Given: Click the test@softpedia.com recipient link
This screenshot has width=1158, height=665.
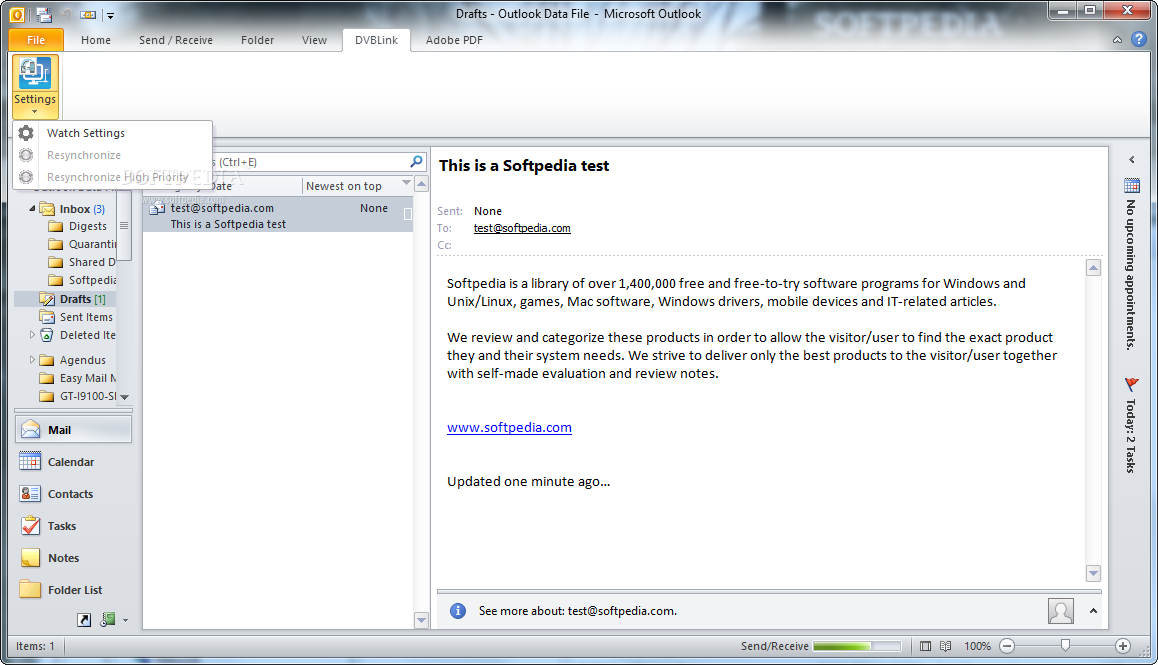Looking at the screenshot, I should tap(522, 228).
